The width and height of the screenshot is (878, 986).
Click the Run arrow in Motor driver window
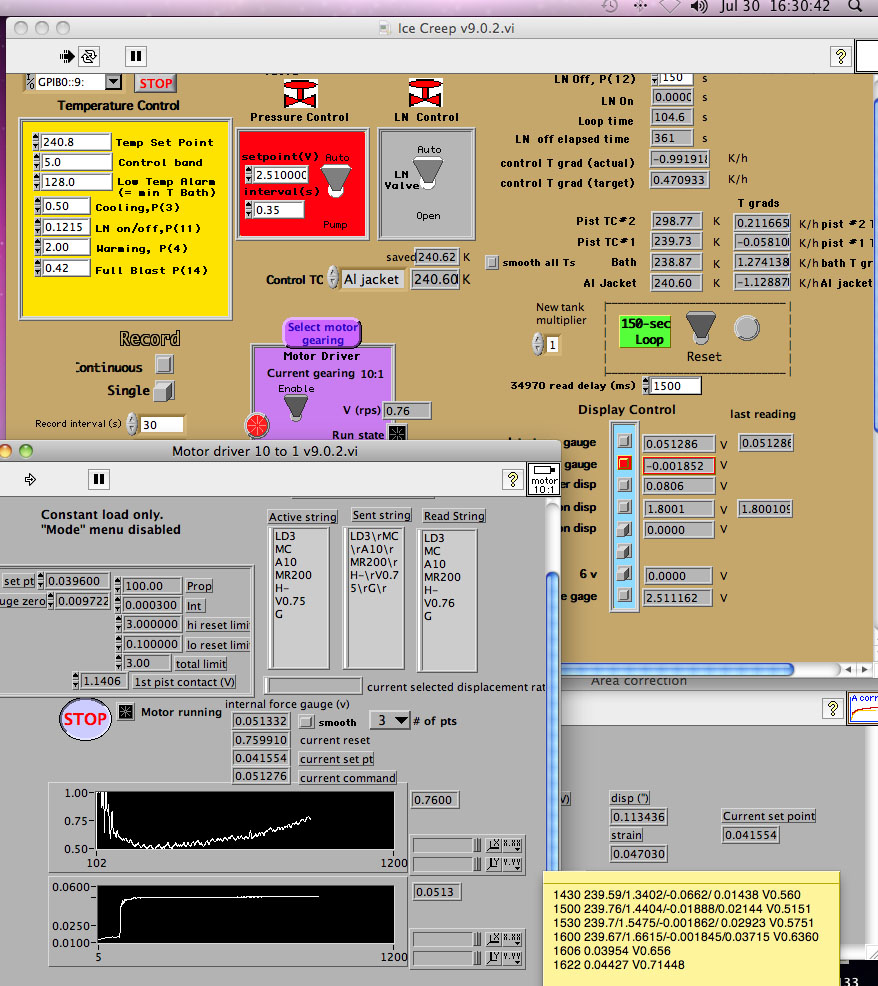pyautogui.click(x=29, y=479)
